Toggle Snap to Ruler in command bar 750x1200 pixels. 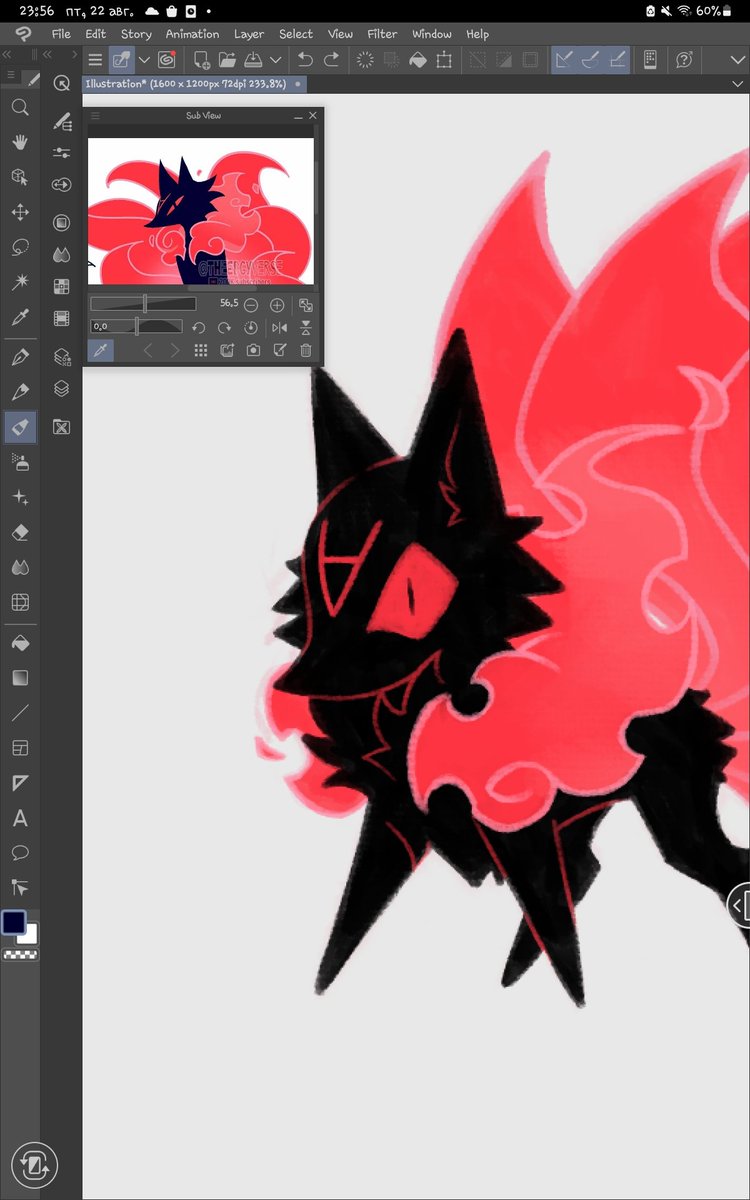pyautogui.click(x=564, y=60)
